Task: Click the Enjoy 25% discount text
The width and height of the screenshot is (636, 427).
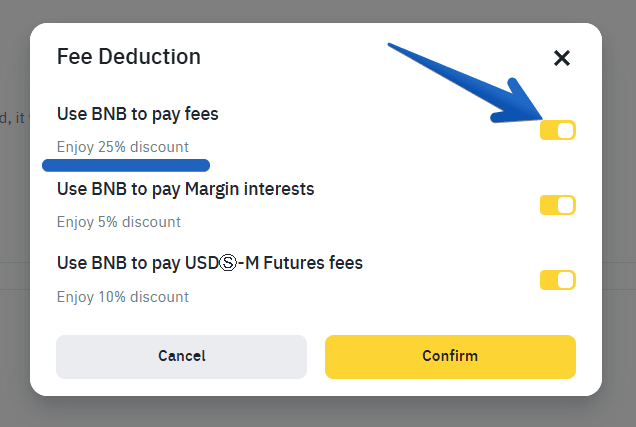Action: coord(122,147)
